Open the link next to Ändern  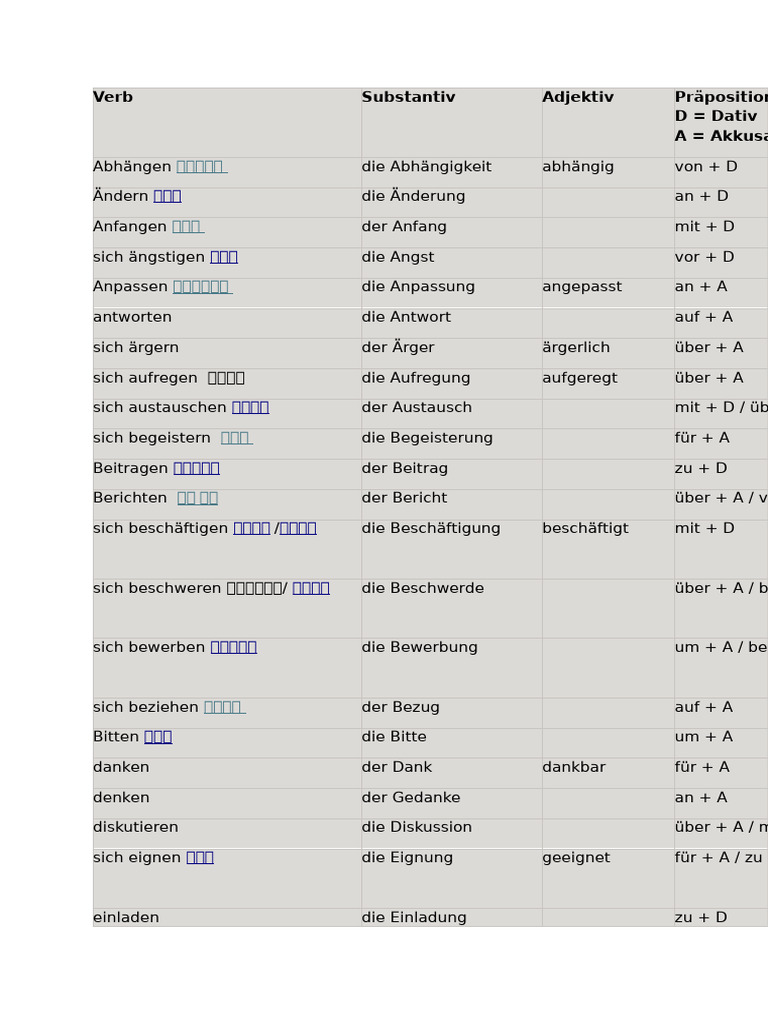(167, 196)
